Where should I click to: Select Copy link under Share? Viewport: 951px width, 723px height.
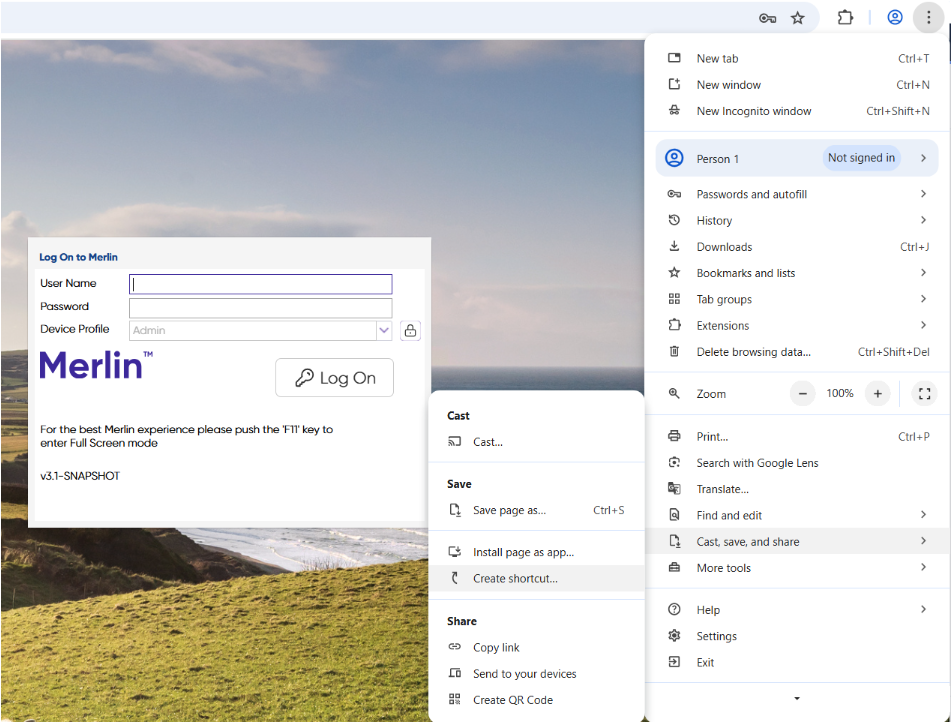tap(536, 647)
